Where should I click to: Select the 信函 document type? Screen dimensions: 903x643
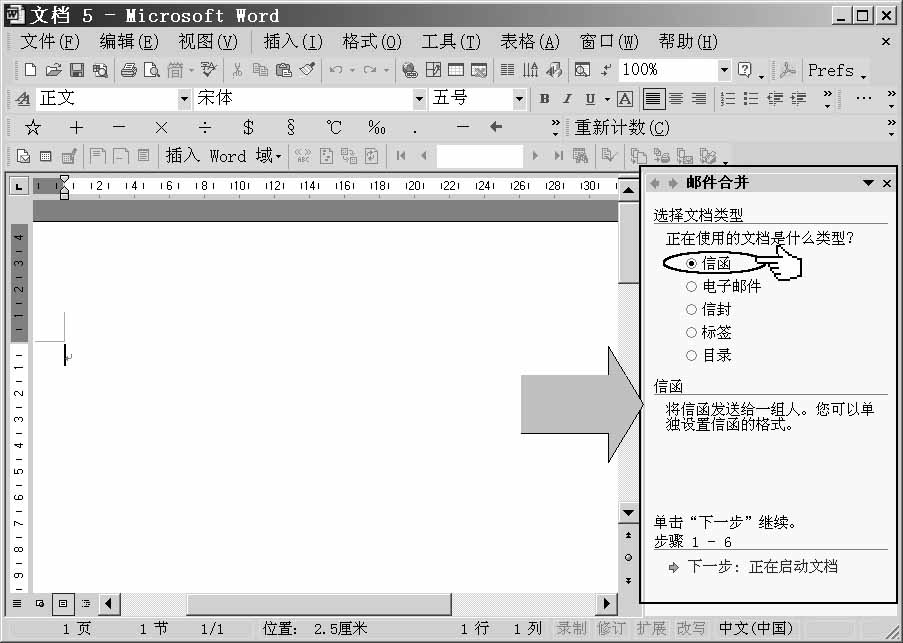click(x=691, y=263)
